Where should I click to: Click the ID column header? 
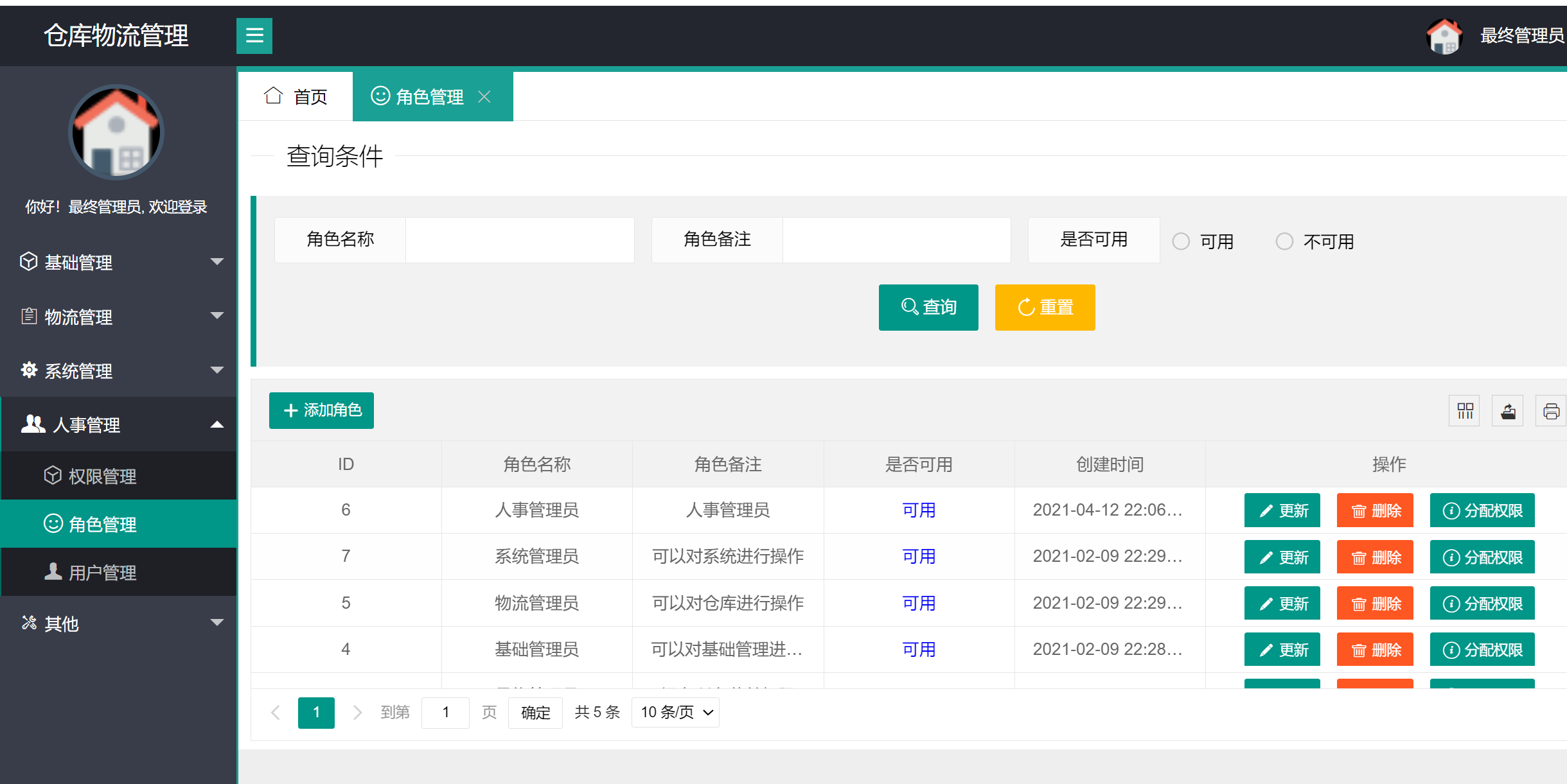(x=346, y=464)
